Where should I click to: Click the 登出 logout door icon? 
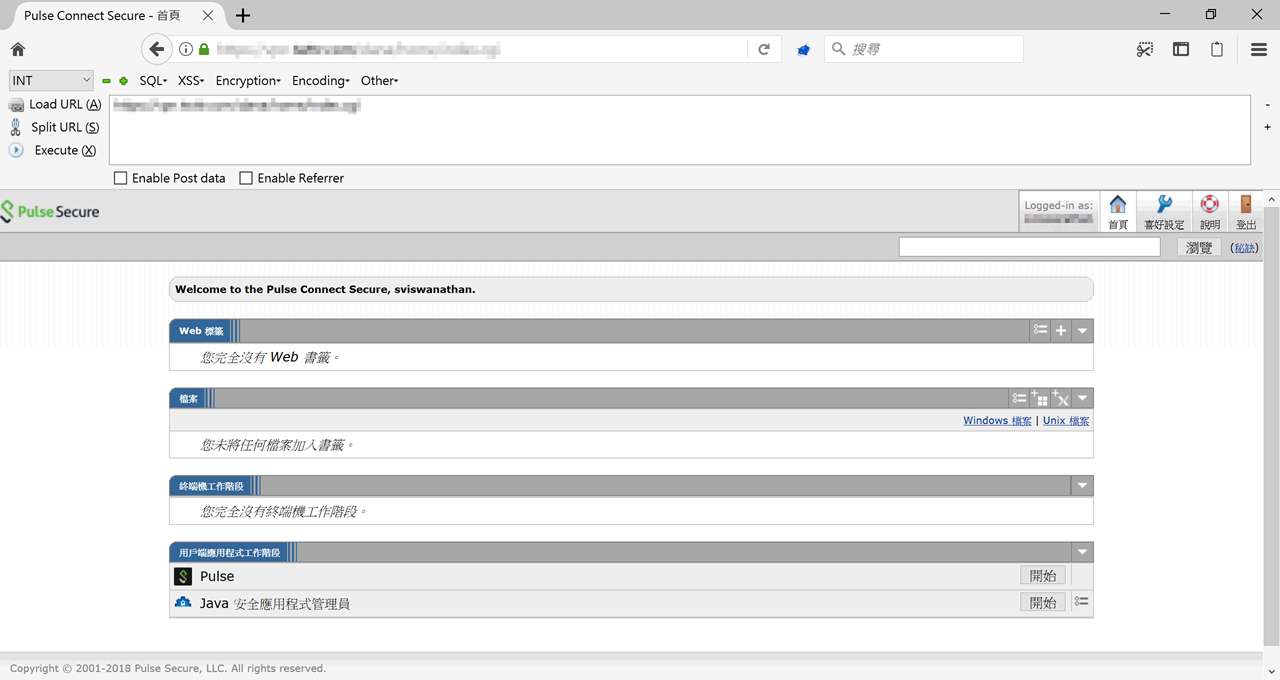(1246, 212)
